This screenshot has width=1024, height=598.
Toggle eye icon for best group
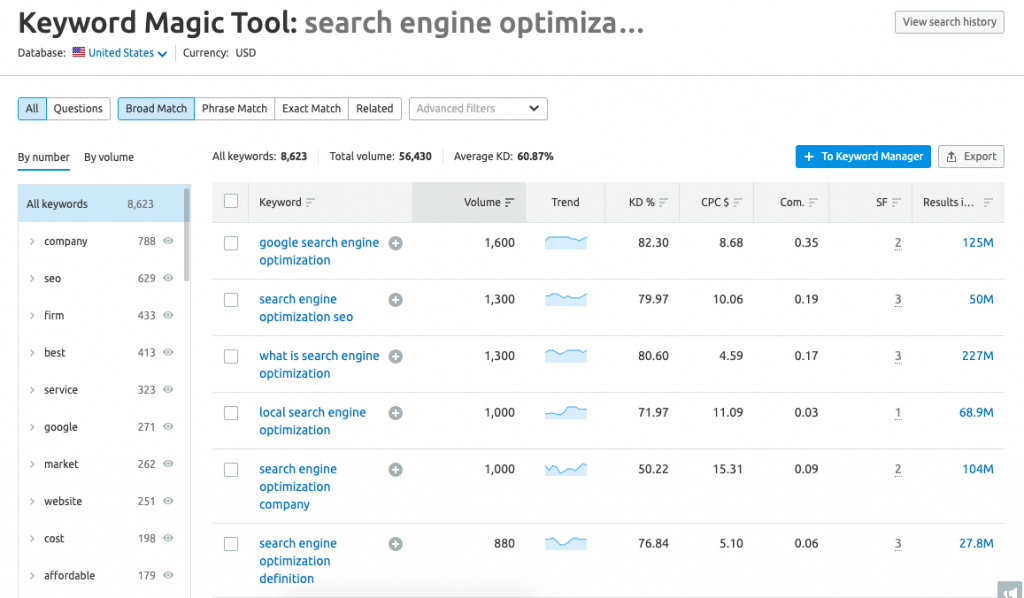pos(168,353)
